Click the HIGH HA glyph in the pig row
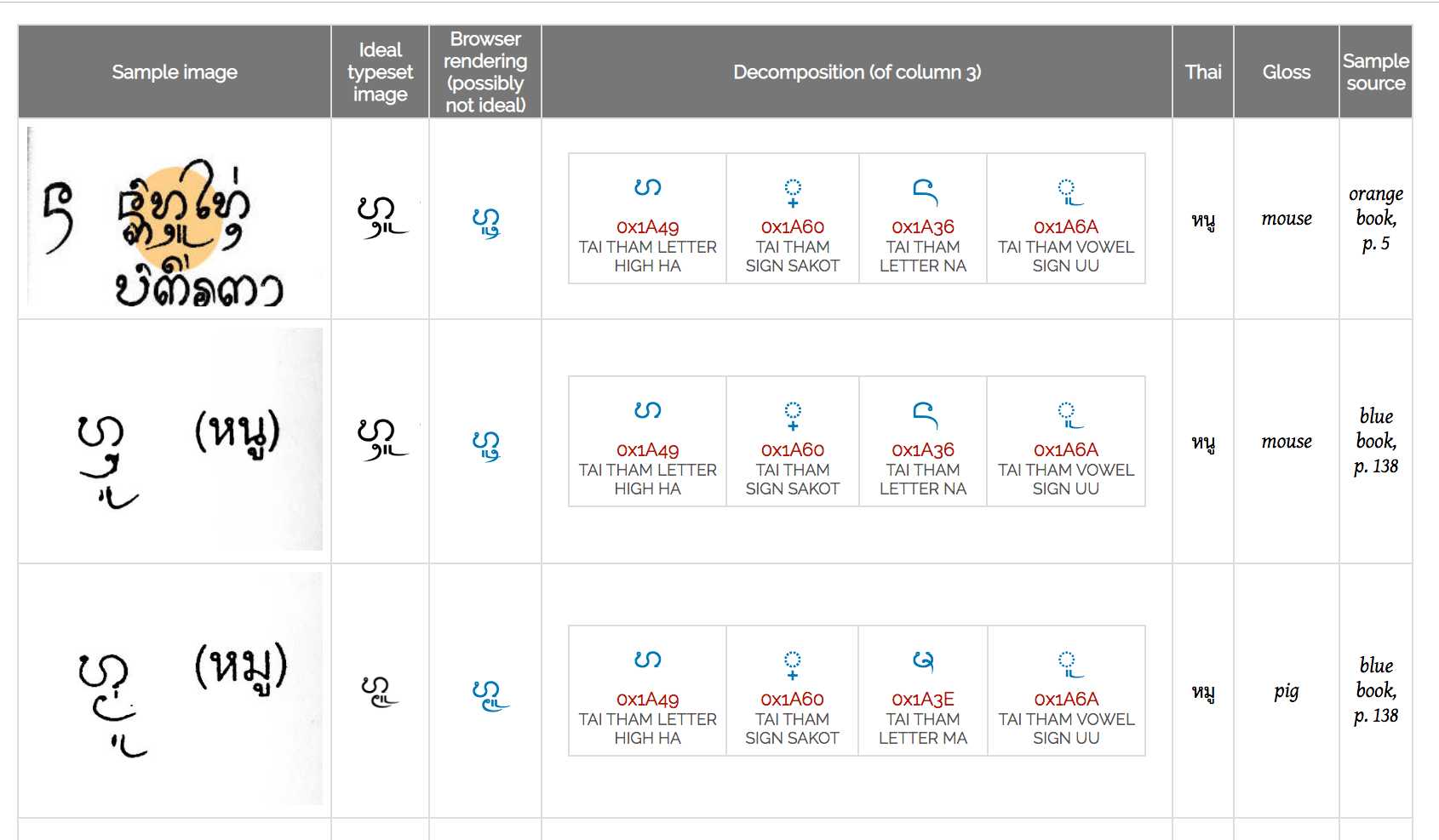 pos(647,660)
